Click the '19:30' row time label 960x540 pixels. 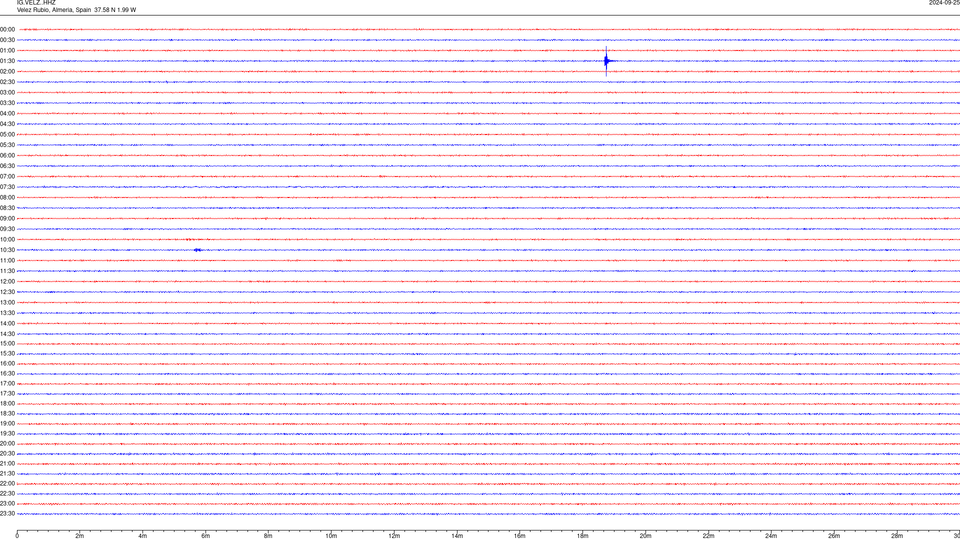click(7, 433)
